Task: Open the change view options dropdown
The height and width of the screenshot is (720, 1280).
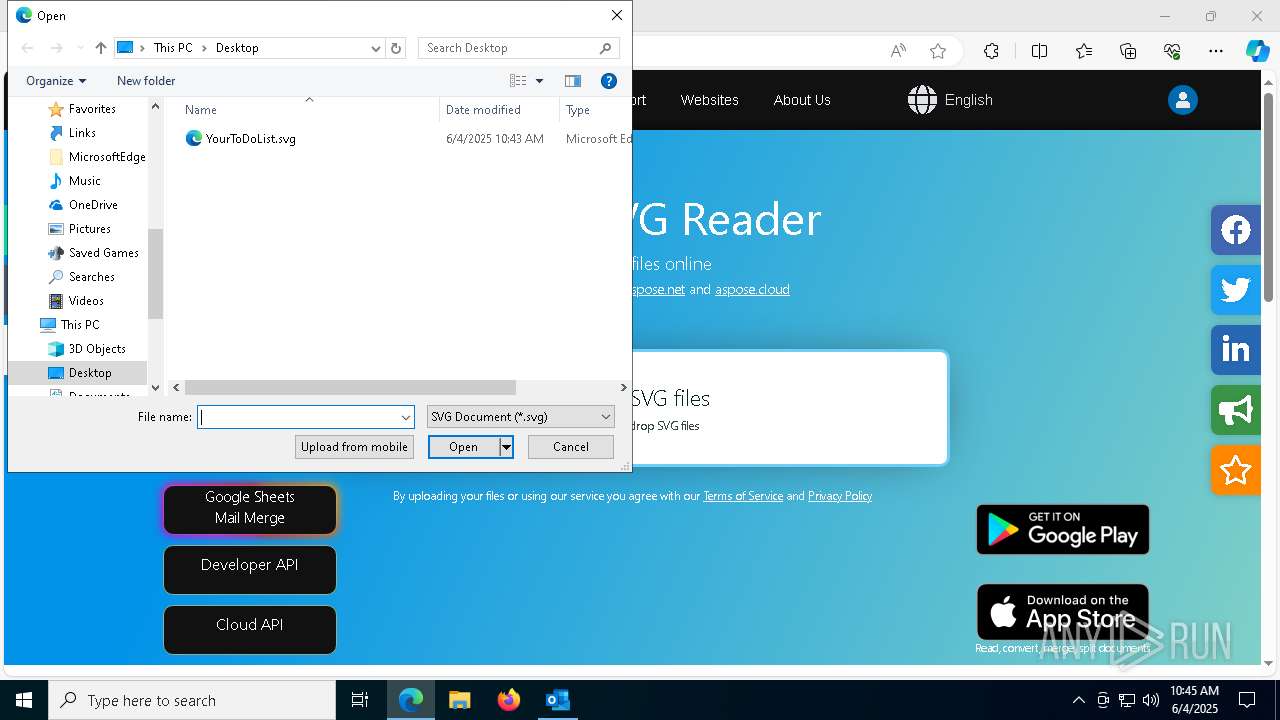Action: (x=539, y=81)
